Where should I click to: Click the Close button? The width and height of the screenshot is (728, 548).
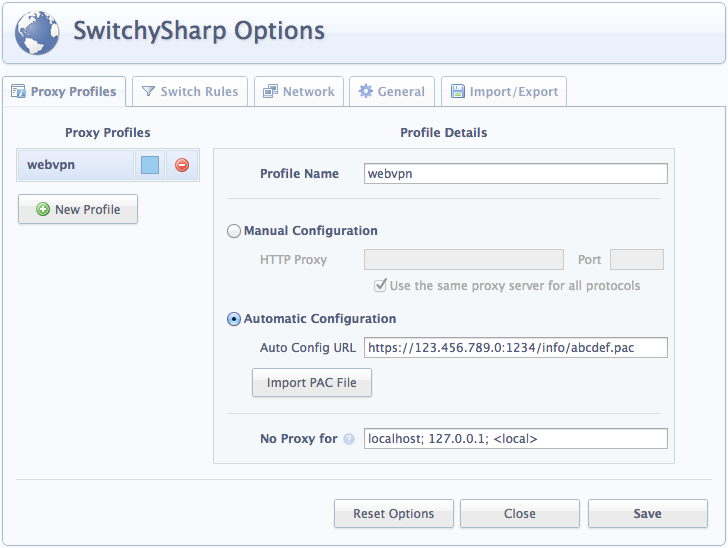[x=520, y=514]
